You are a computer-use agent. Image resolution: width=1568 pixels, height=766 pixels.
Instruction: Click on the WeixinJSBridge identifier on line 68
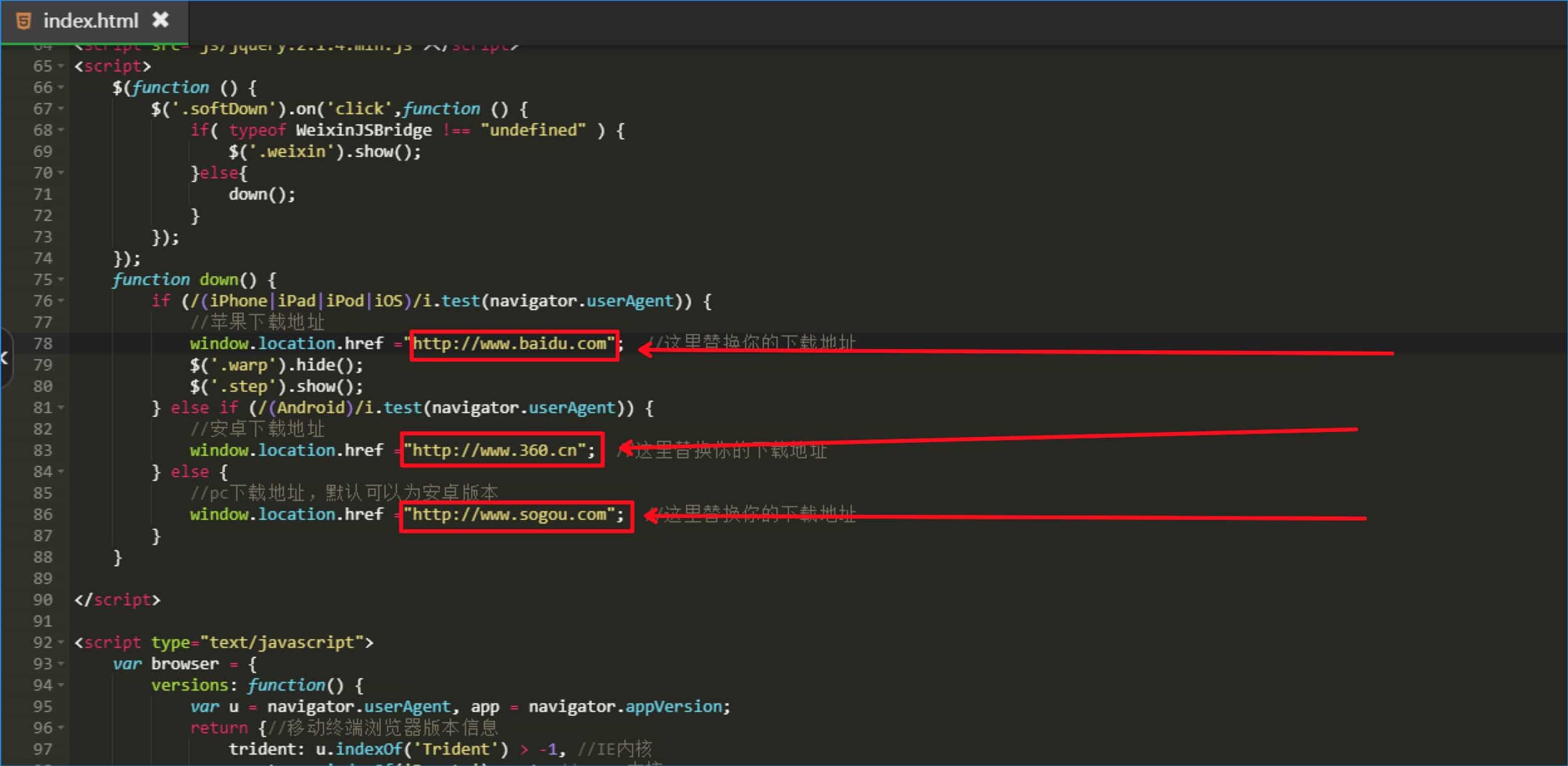(x=363, y=130)
